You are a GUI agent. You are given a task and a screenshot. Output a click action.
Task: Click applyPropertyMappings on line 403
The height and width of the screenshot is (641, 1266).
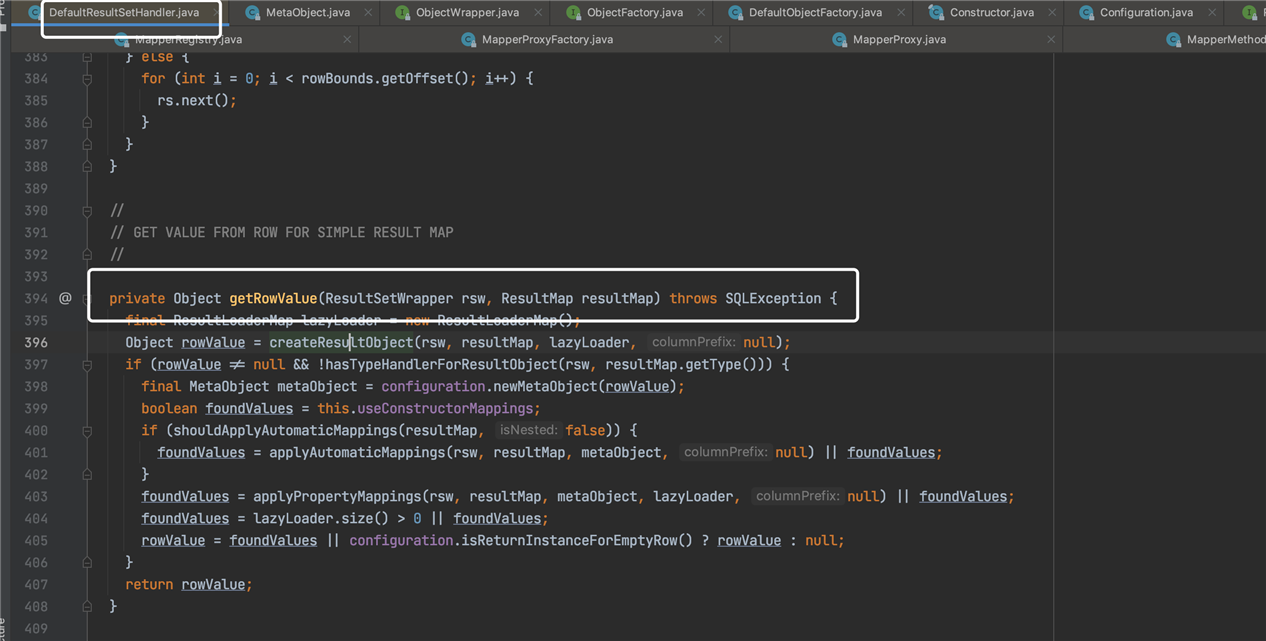[337, 496]
